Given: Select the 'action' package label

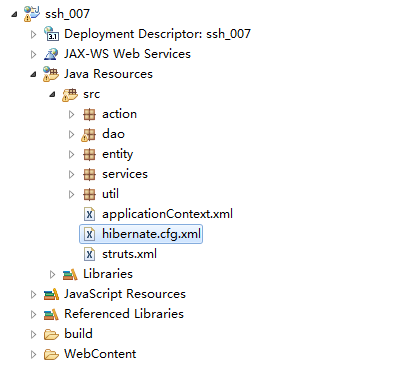Looking at the screenshot, I should click(119, 114).
